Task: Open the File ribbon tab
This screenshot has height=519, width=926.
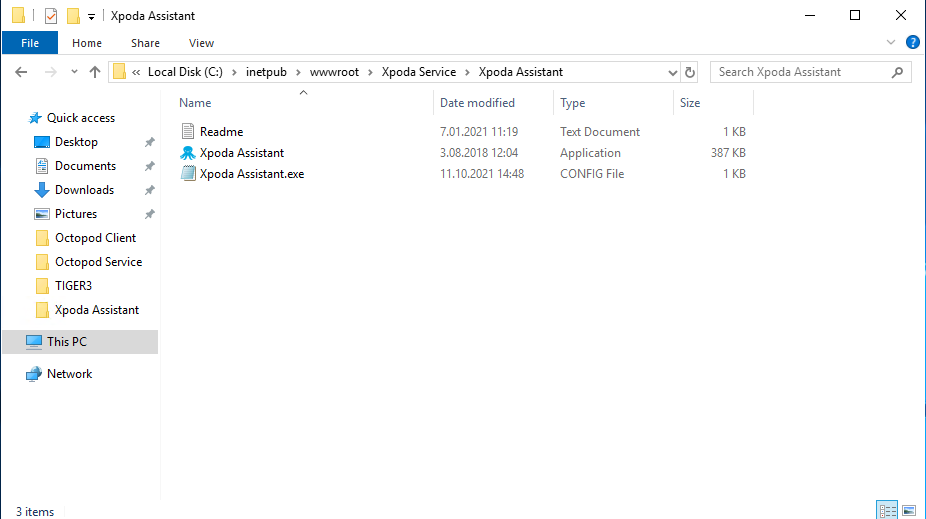Action: click(x=30, y=43)
